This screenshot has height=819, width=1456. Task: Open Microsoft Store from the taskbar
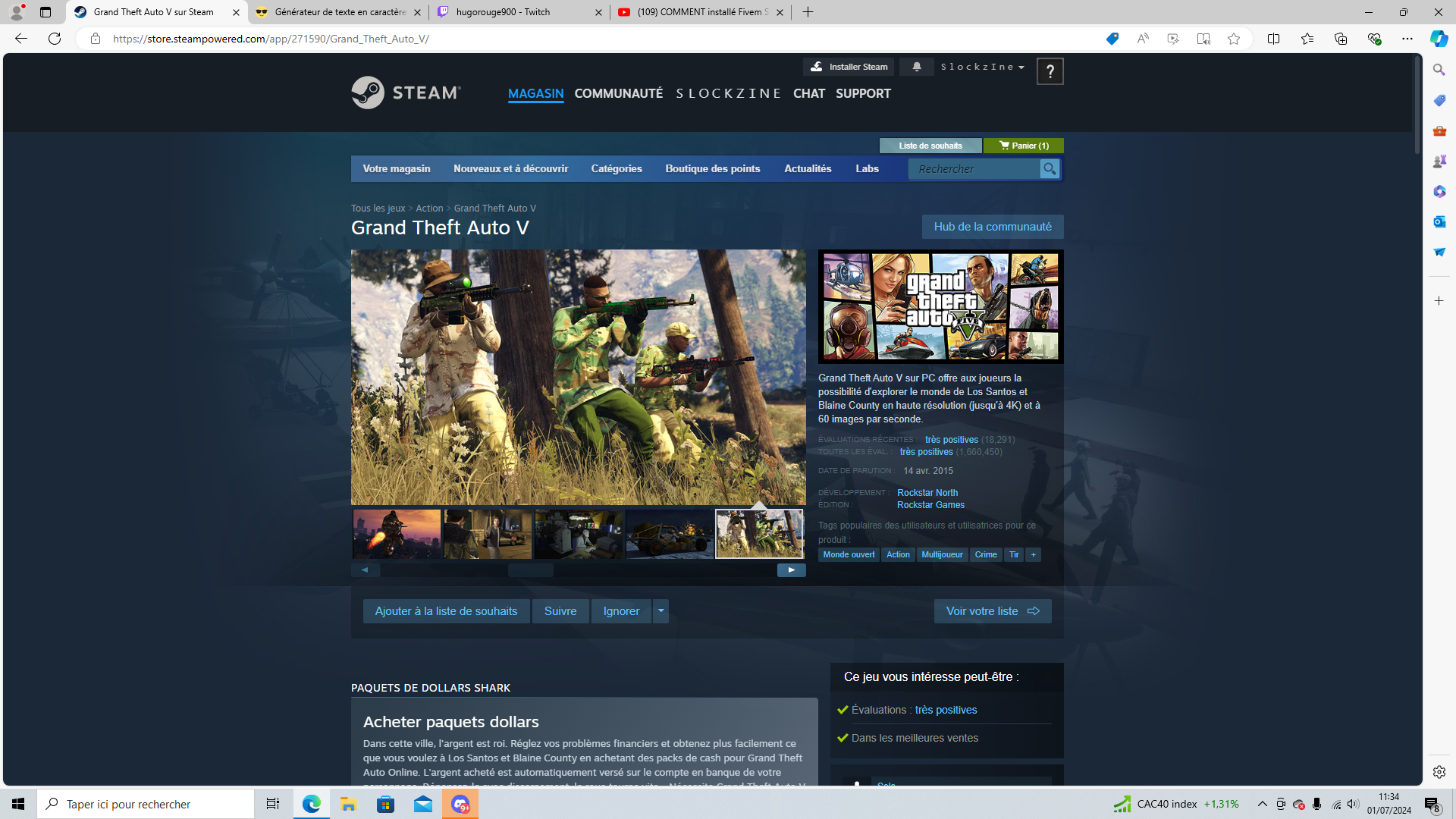coord(386,804)
